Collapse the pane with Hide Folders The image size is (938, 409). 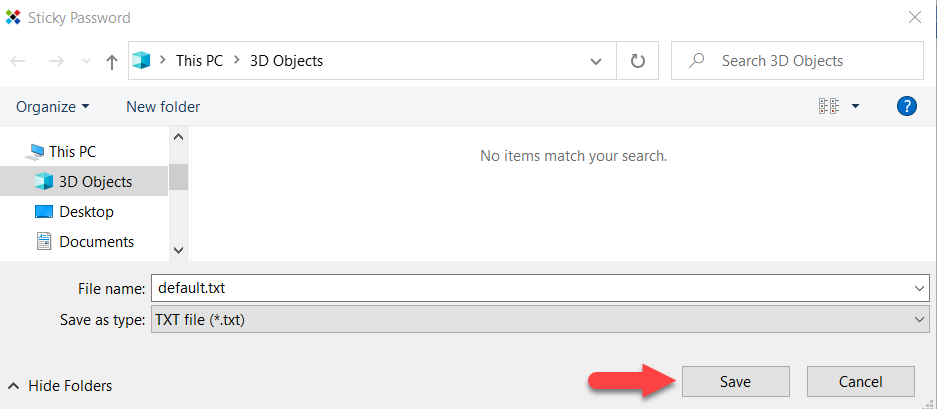(x=60, y=386)
